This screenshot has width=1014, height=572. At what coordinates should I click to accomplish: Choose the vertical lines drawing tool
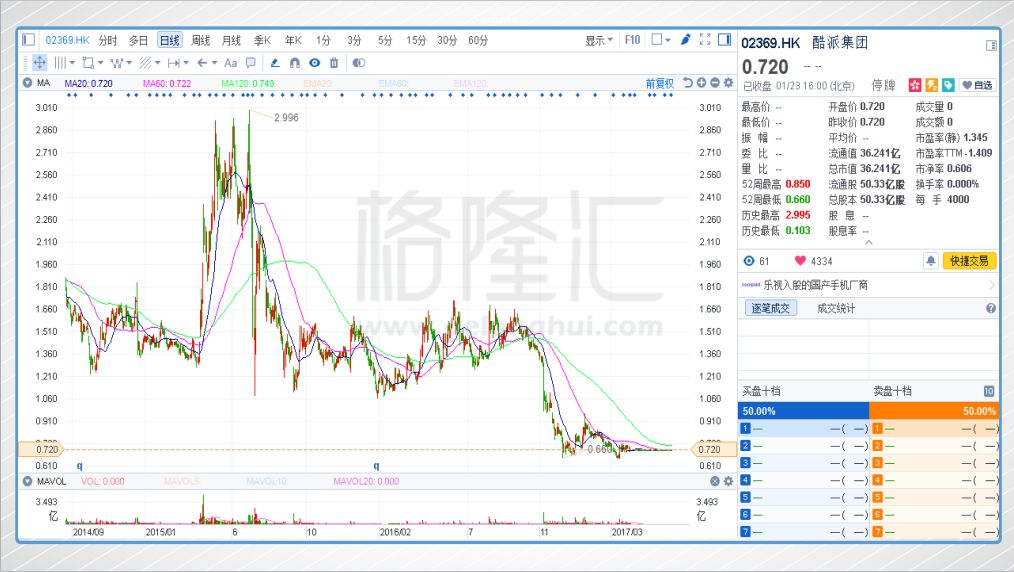tap(59, 63)
